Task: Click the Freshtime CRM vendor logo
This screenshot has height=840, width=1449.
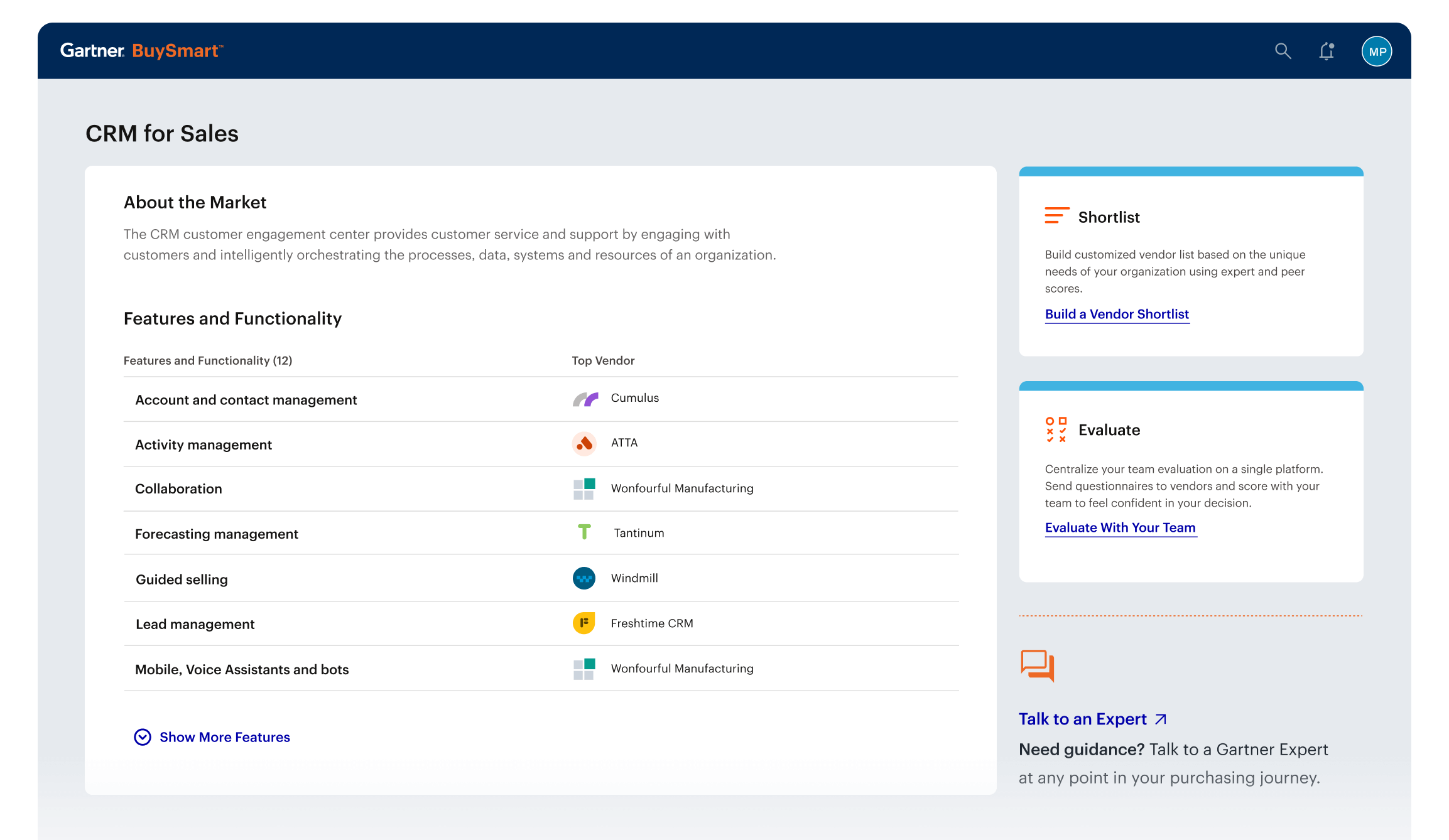Action: [x=583, y=623]
